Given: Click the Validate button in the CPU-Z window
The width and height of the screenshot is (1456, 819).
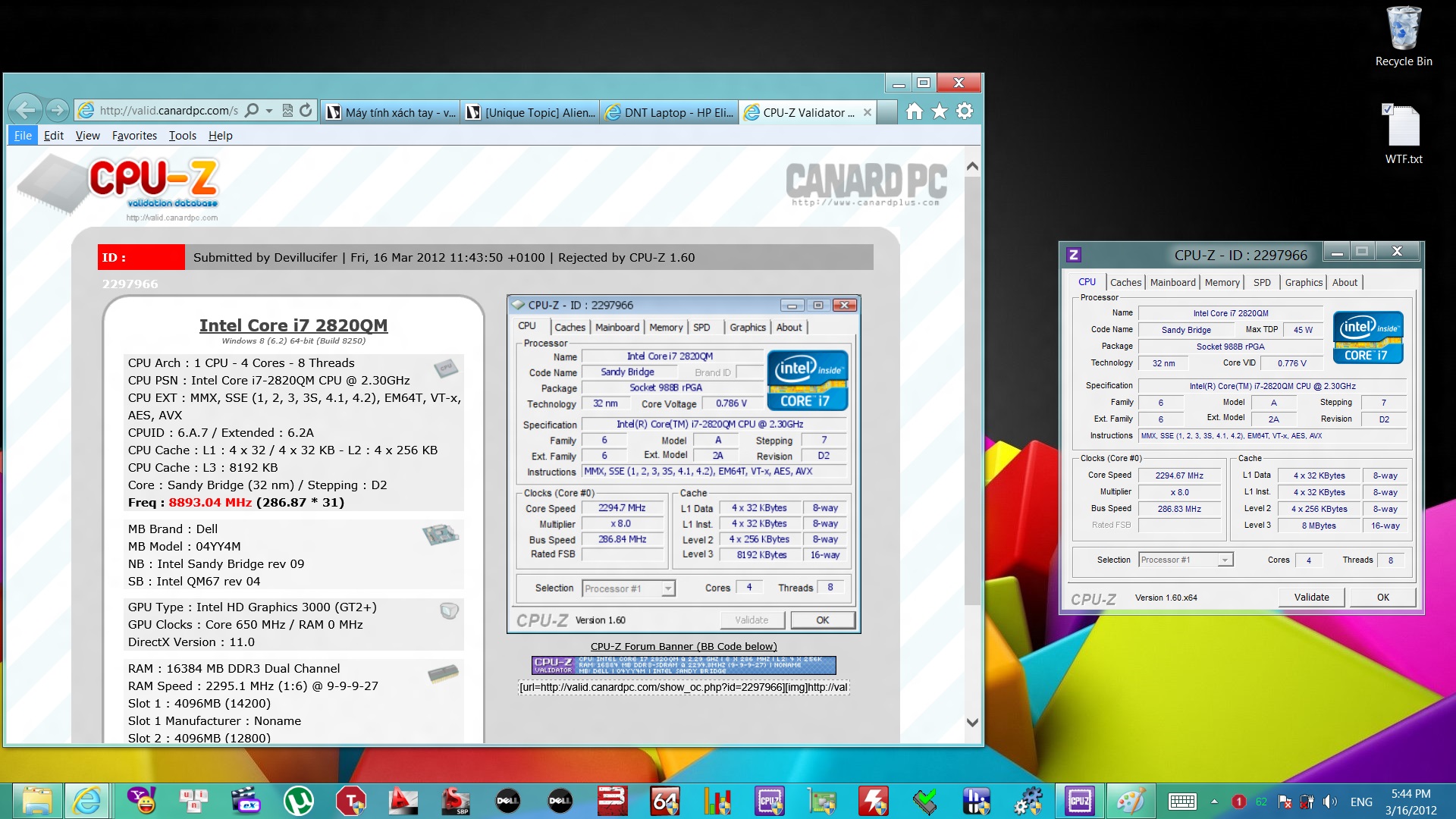Looking at the screenshot, I should (x=1312, y=597).
